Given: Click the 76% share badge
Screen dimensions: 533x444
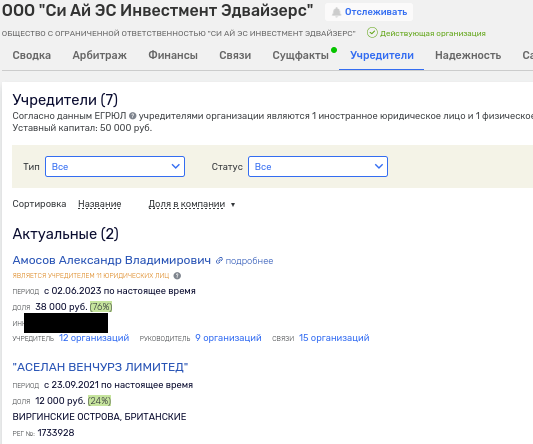Looking at the screenshot, I should [x=101, y=307].
